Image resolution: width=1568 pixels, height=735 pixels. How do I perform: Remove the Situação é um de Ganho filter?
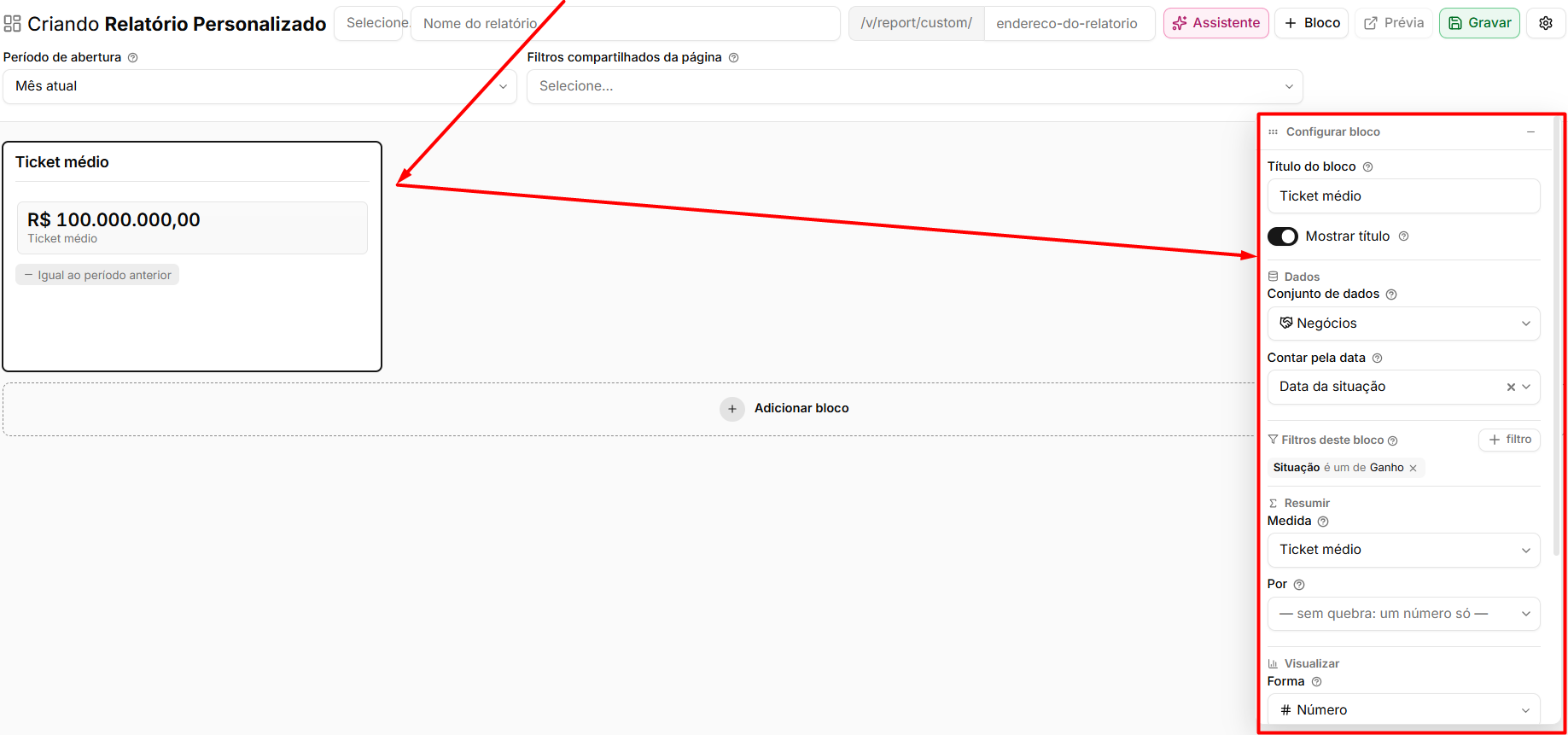1413,468
